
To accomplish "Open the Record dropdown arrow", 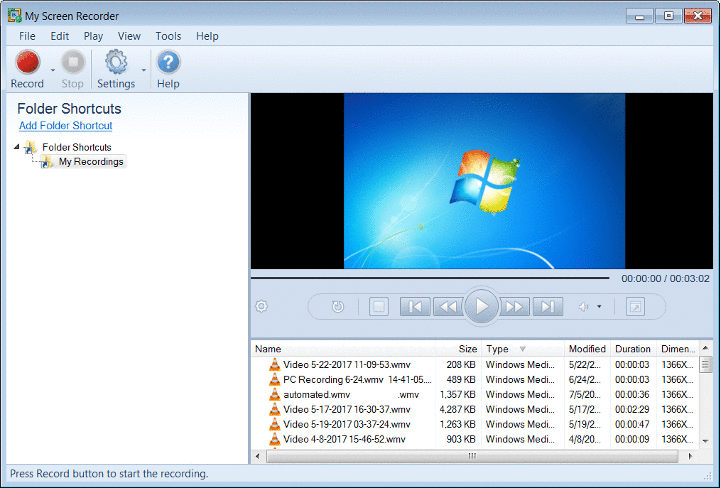I will click(53, 70).
